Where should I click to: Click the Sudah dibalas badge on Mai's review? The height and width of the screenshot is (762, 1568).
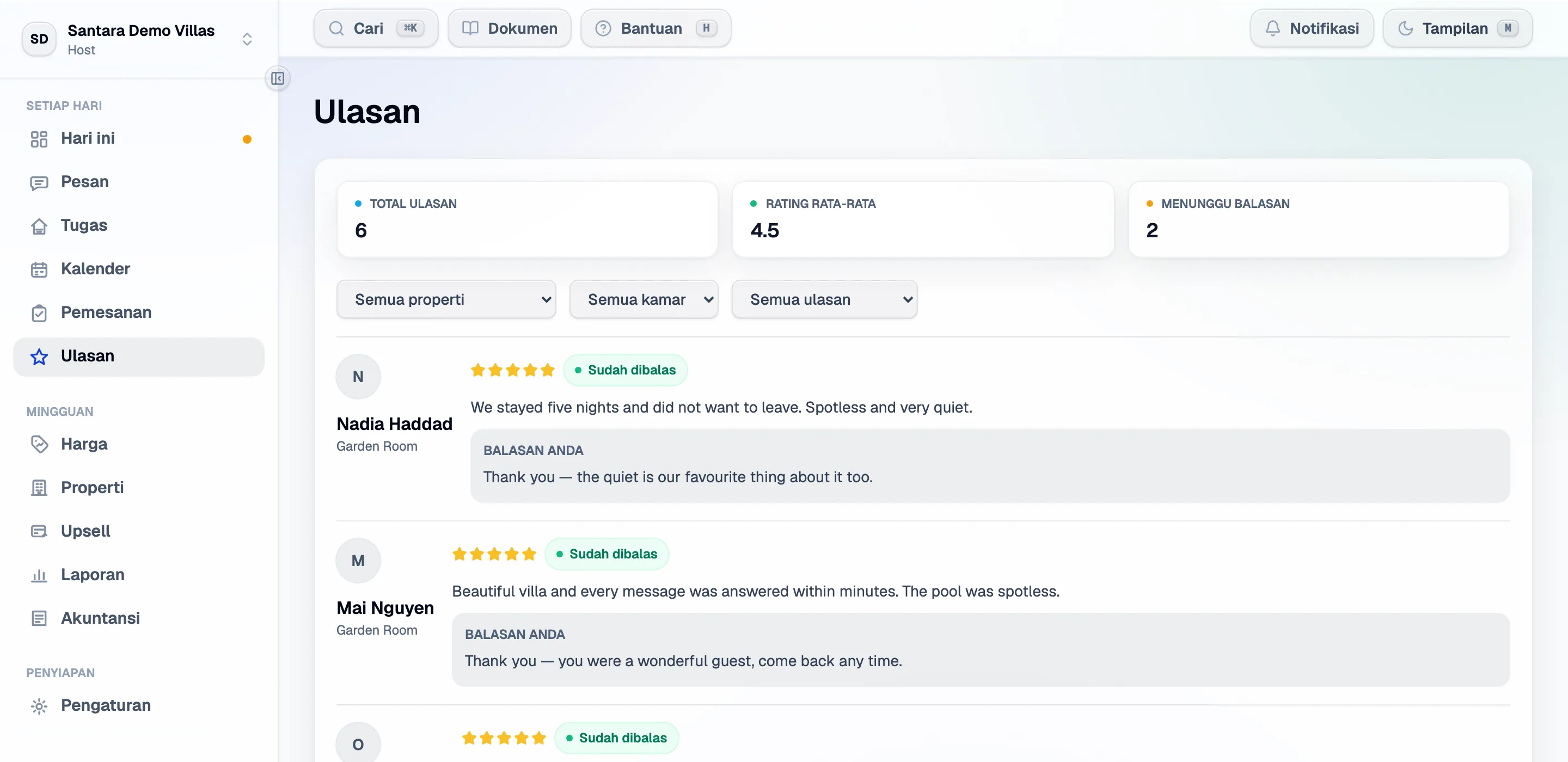tap(607, 554)
